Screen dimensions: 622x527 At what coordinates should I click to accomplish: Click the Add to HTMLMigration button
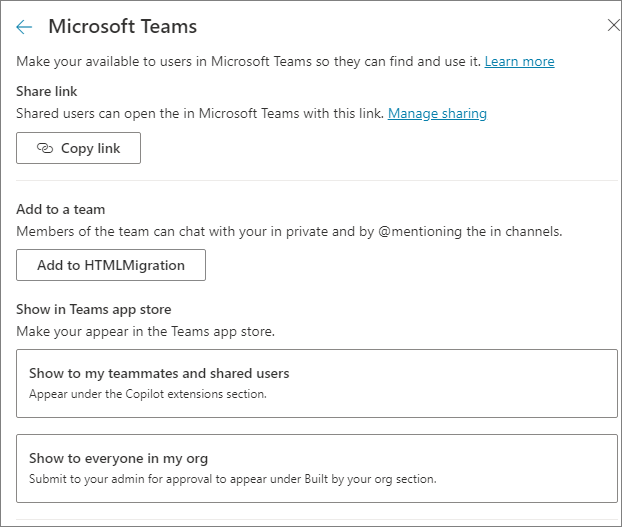click(x=111, y=265)
